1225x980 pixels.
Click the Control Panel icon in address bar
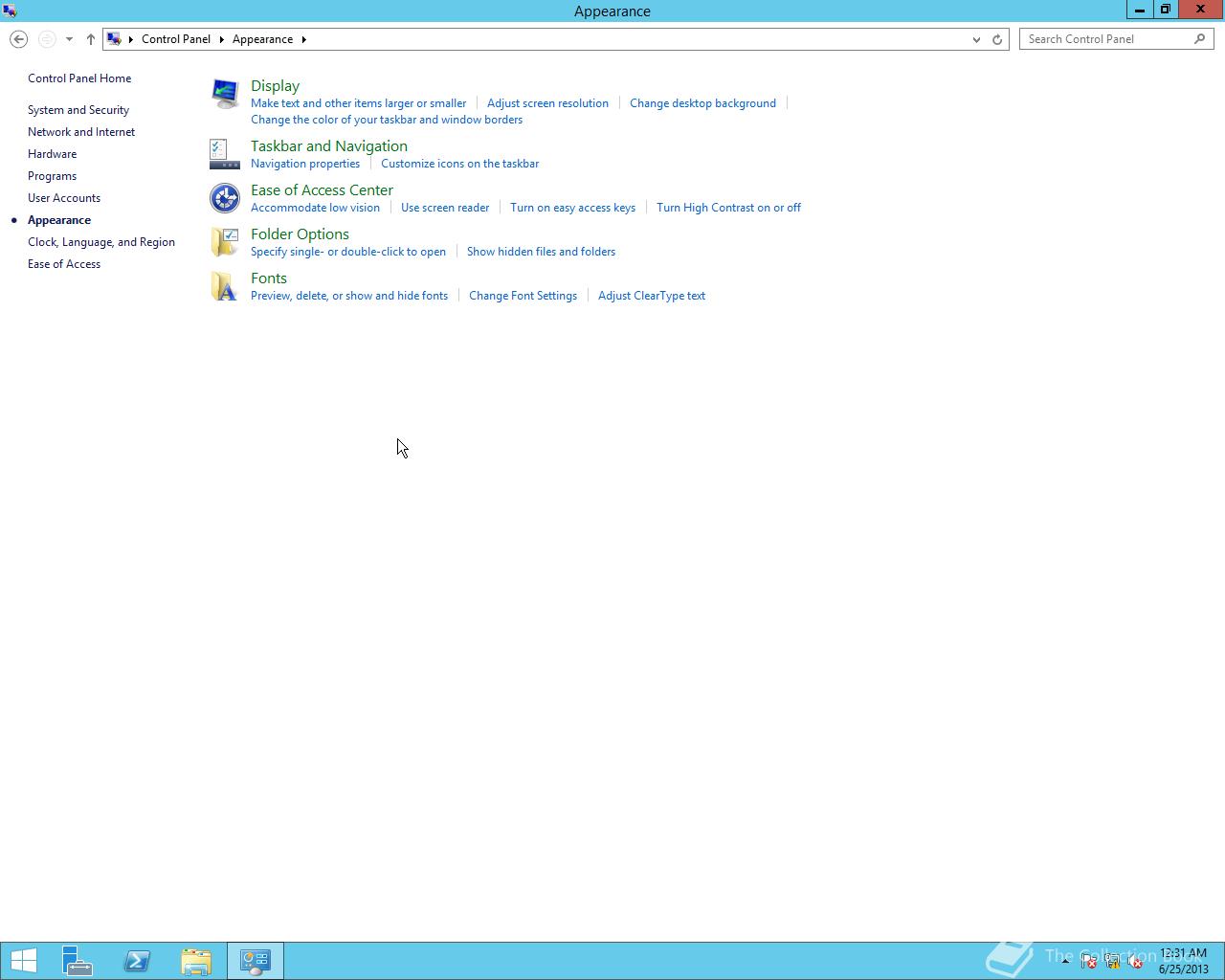[x=114, y=39]
